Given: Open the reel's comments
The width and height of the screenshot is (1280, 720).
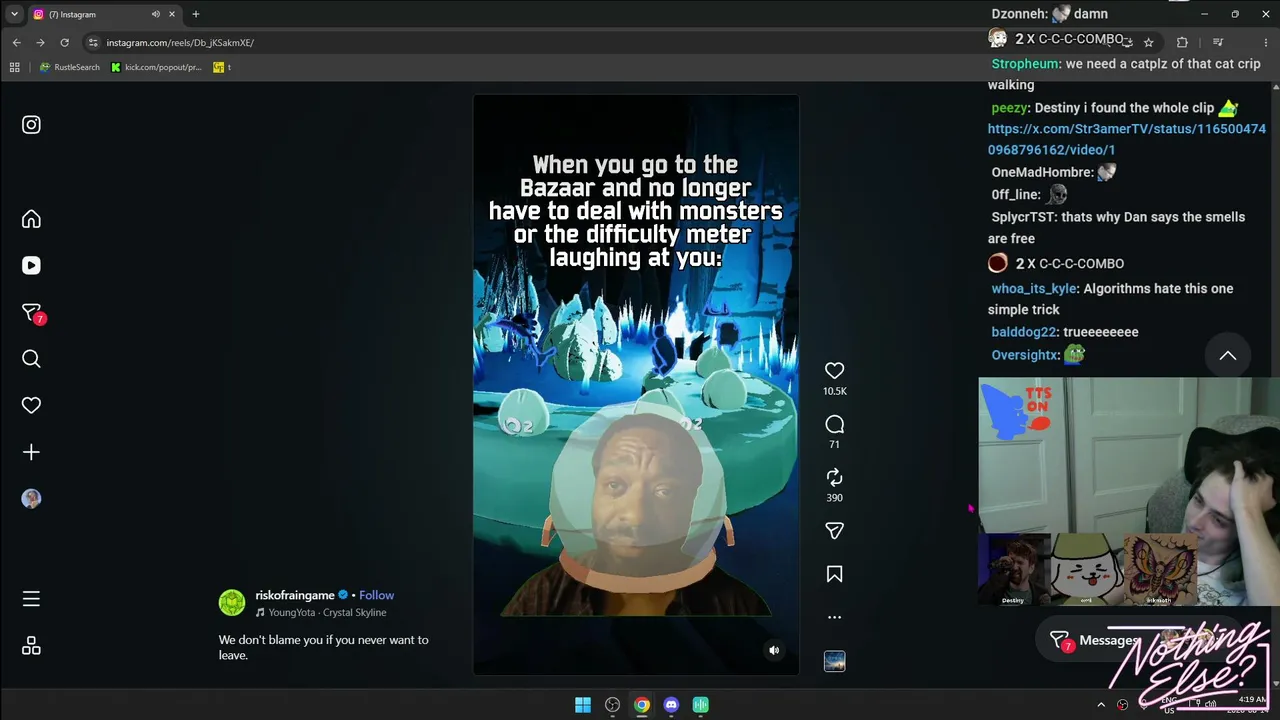Looking at the screenshot, I should click(x=834, y=425).
